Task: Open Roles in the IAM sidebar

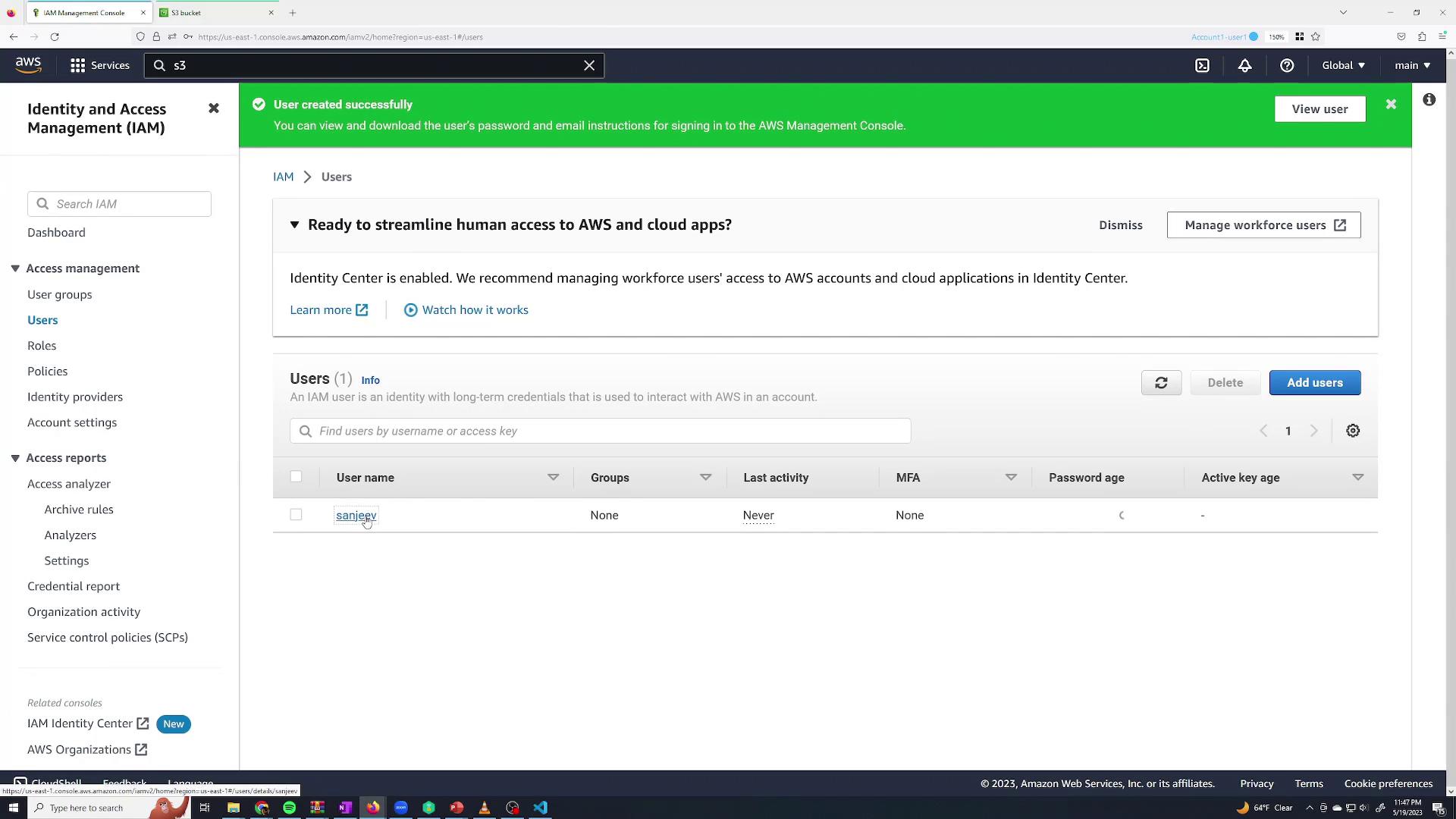Action: coord(42,346)
